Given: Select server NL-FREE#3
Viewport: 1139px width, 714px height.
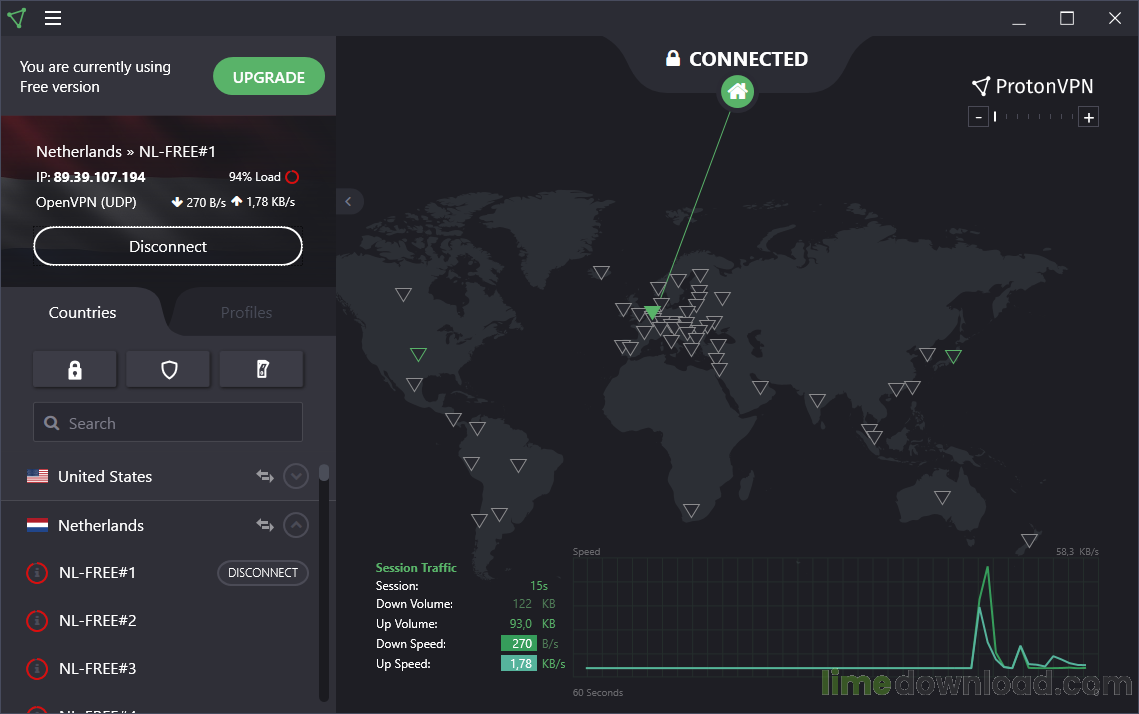Looking at the screenshot, I should click(x=97, y=668).
